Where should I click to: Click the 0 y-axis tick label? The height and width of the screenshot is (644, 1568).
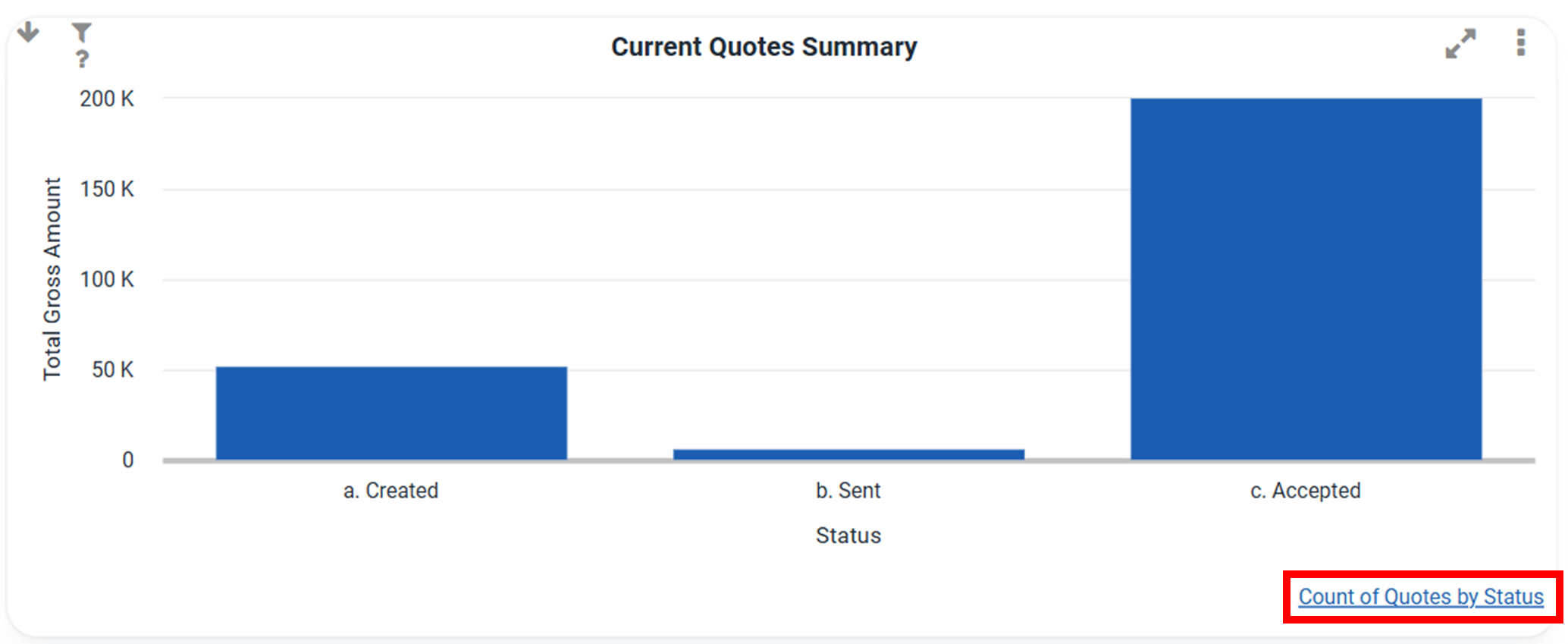click(127, 460)
